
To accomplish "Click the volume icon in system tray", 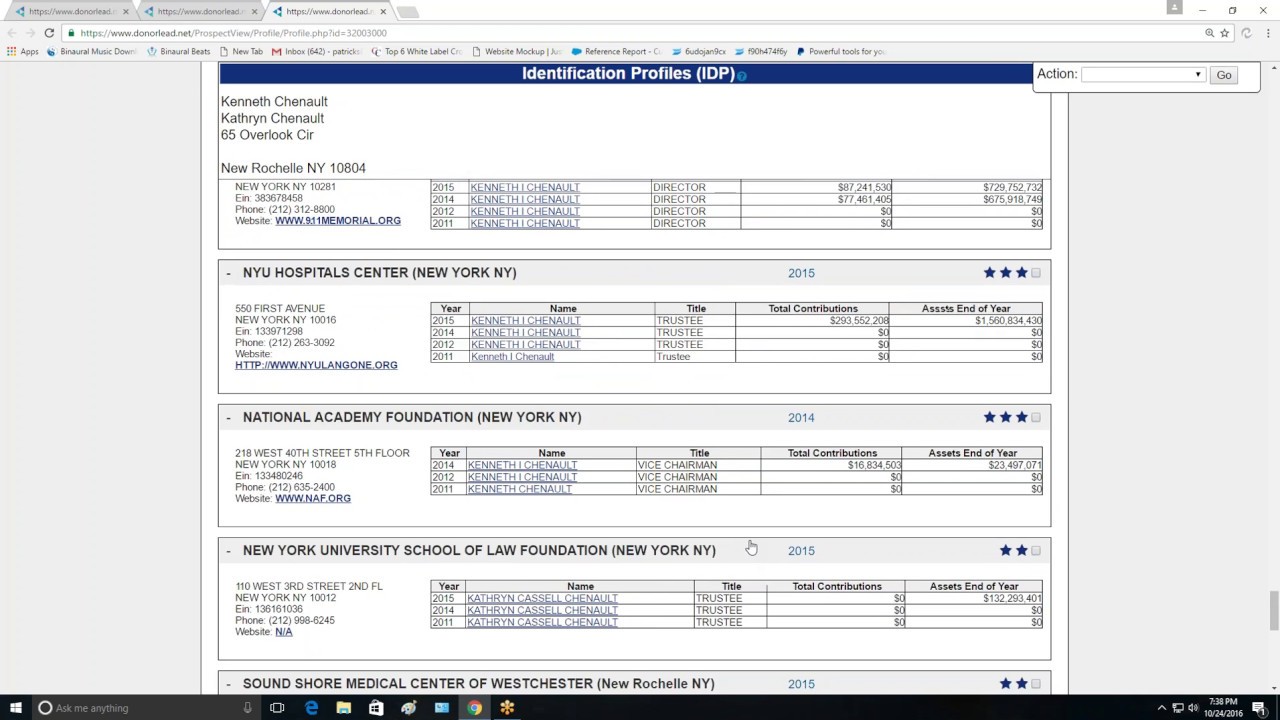I will click(1193, 708).
